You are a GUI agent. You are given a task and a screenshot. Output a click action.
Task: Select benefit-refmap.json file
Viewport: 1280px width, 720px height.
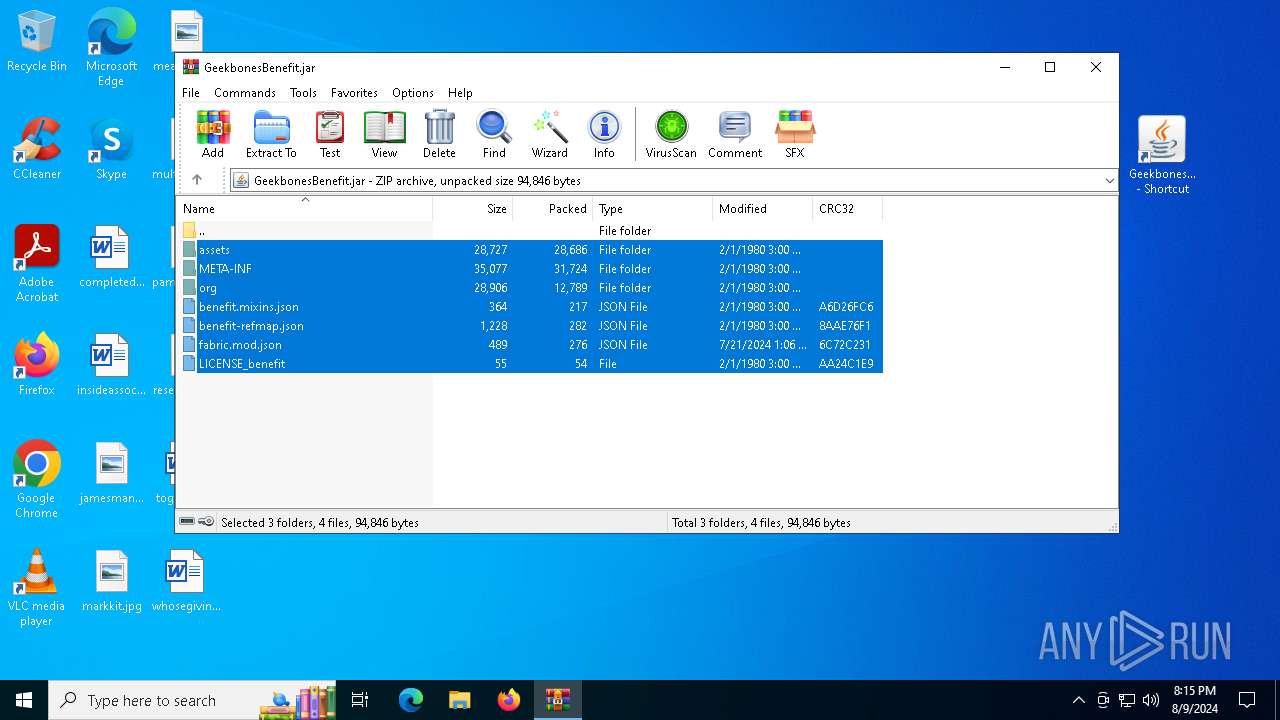[x=531, y=326]
